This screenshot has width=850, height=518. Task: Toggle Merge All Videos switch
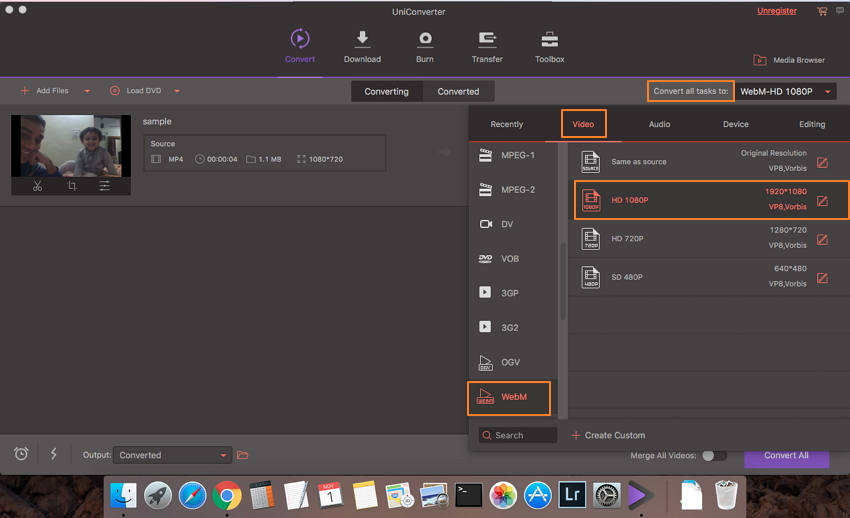(x=714, y=456)
